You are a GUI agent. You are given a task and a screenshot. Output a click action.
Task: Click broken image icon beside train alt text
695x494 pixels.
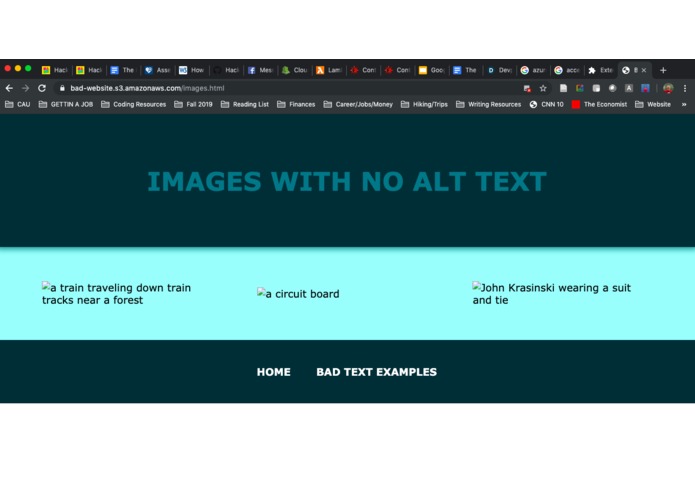(46, 286)
